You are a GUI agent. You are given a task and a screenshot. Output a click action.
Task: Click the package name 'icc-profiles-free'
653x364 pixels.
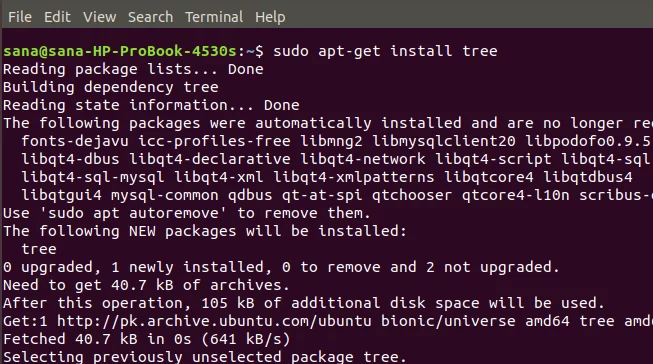[214, 141]
